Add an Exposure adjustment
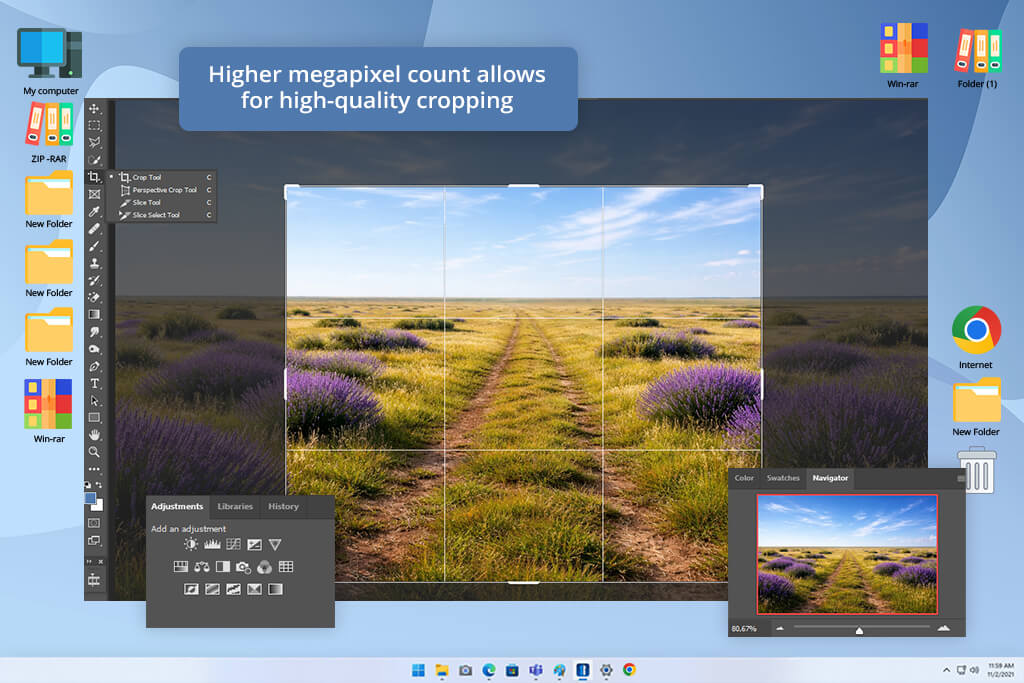1024x683 pixels. tap(255, 544)
